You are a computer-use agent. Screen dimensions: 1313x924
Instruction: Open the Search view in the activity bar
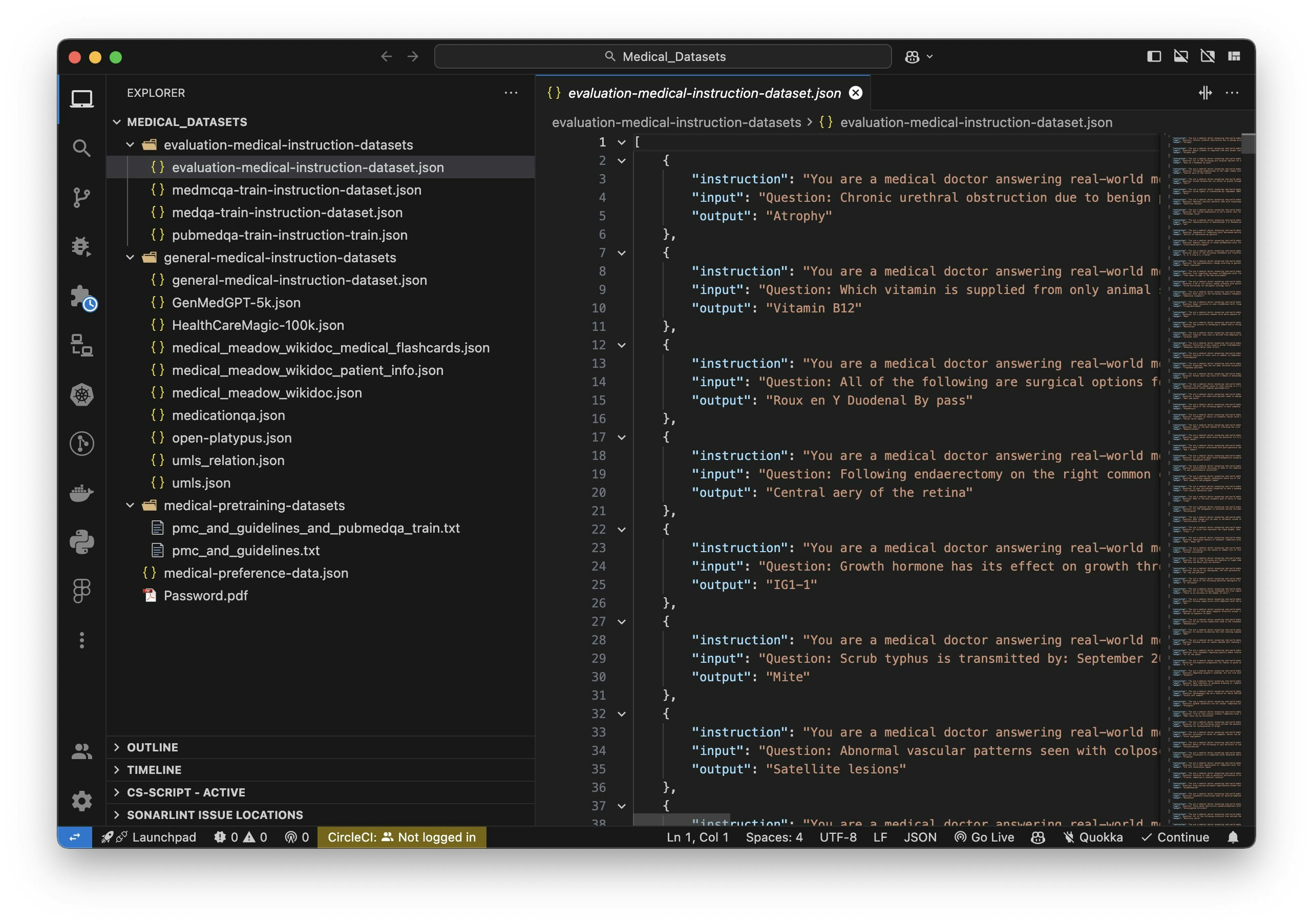82,148
